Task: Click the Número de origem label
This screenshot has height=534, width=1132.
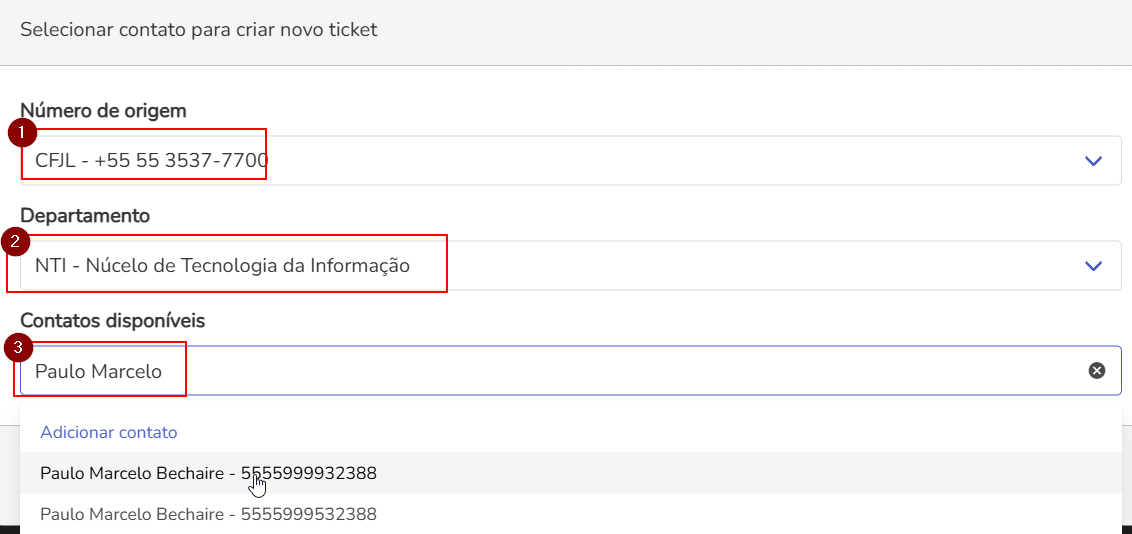Action: coord(103,111)
